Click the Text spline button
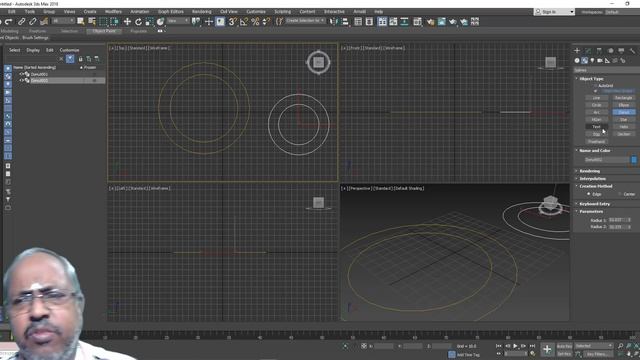 coord(596,127)
